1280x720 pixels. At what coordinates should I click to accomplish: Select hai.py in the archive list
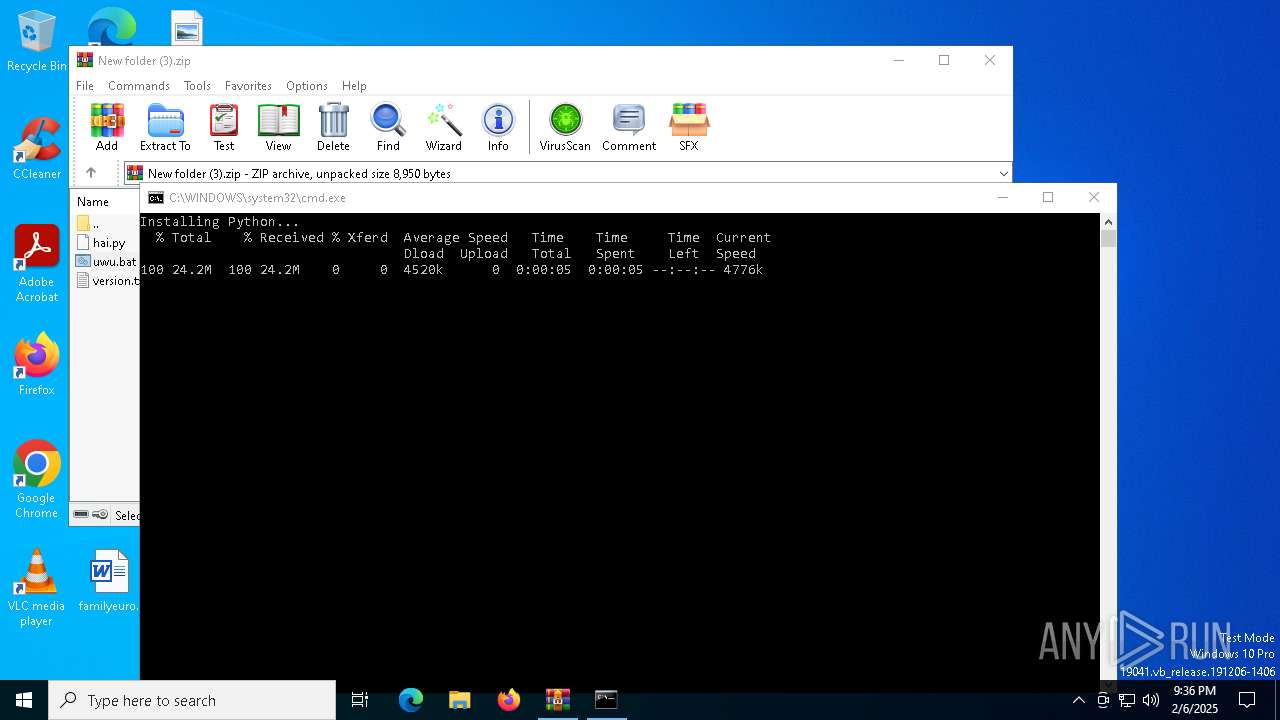pyautogui.click(x=101, y=243)
